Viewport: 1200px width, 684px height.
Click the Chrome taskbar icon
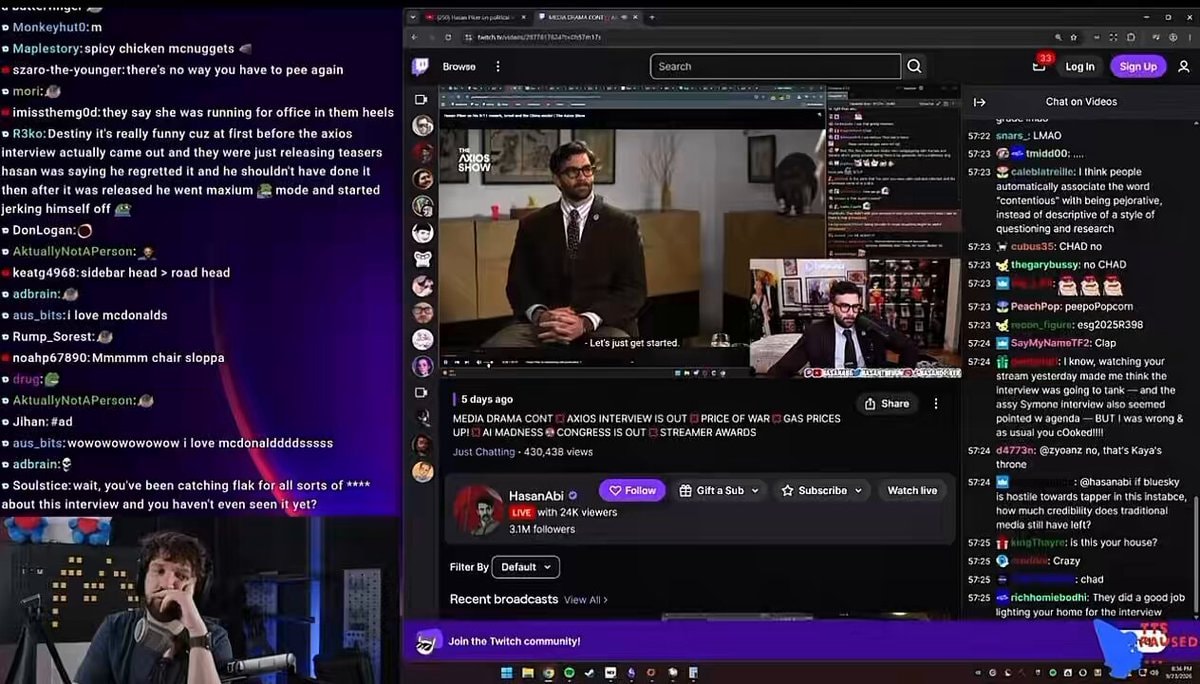click(548, 671)
